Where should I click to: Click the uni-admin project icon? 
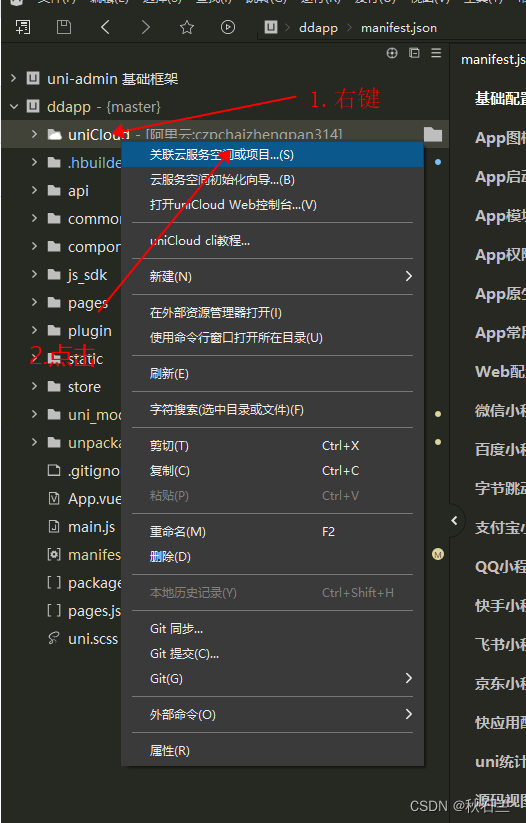click(x=33, y=78)
